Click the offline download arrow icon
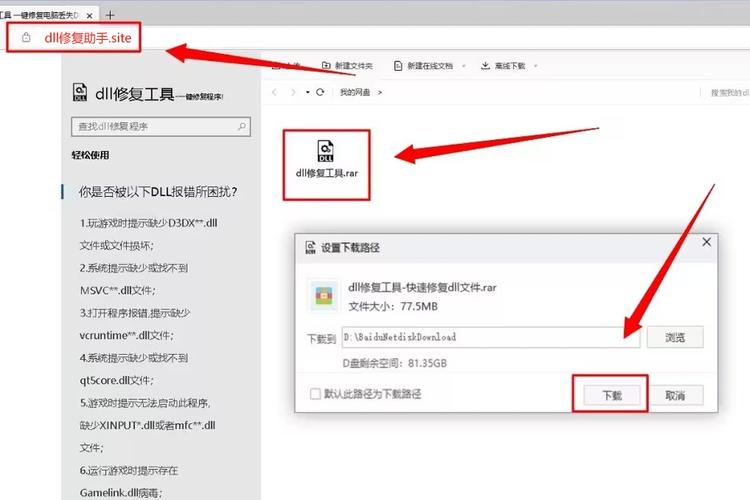The image size is (750, 500). coord(485,66)
